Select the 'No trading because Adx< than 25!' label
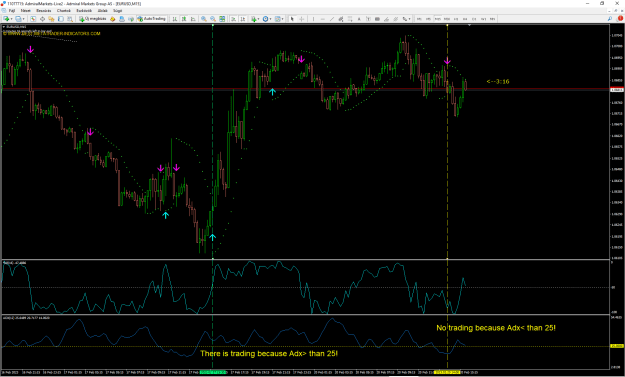 [x=496, y=328]
